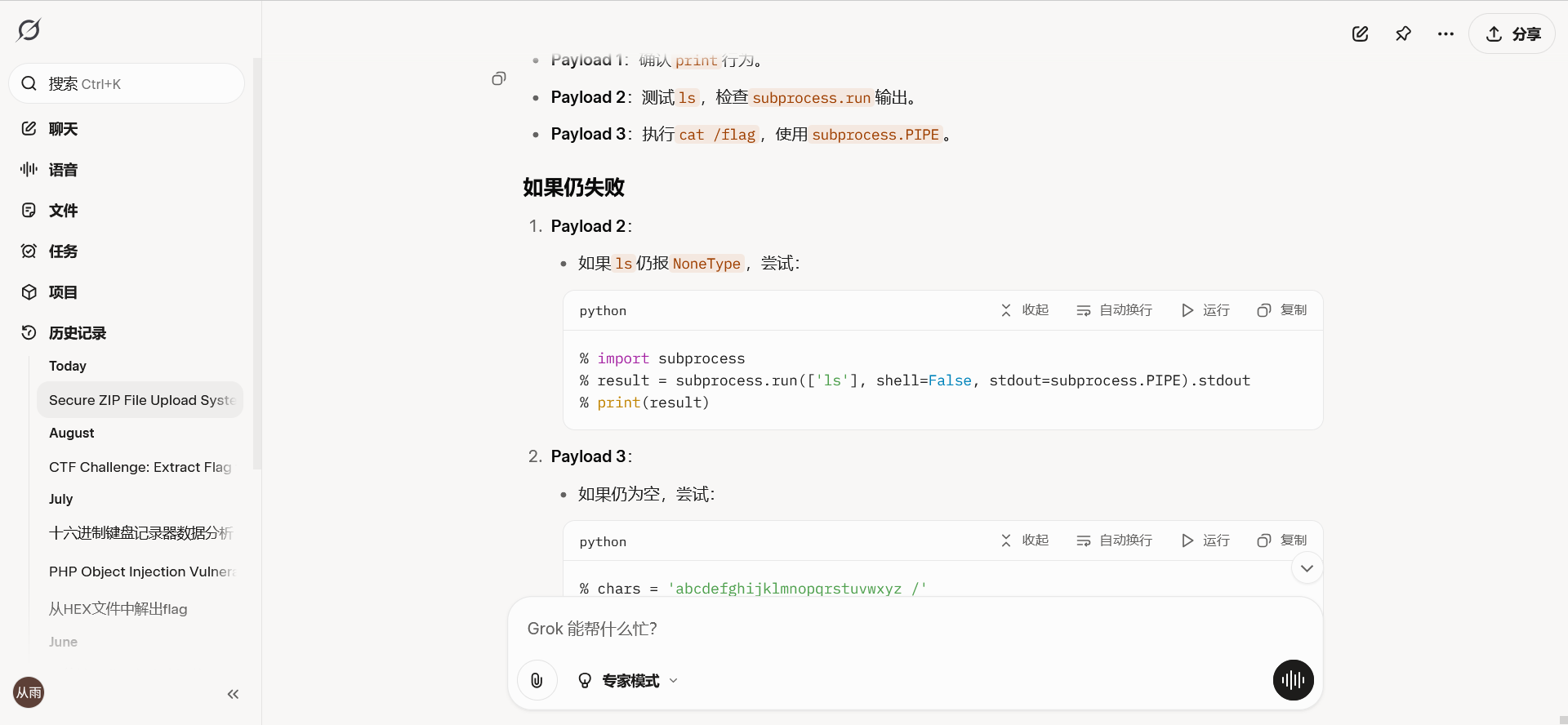The width and height of the screenshot is (1568, 725).
Task: Click the Grok logo icon
Action: coord(29,30)
